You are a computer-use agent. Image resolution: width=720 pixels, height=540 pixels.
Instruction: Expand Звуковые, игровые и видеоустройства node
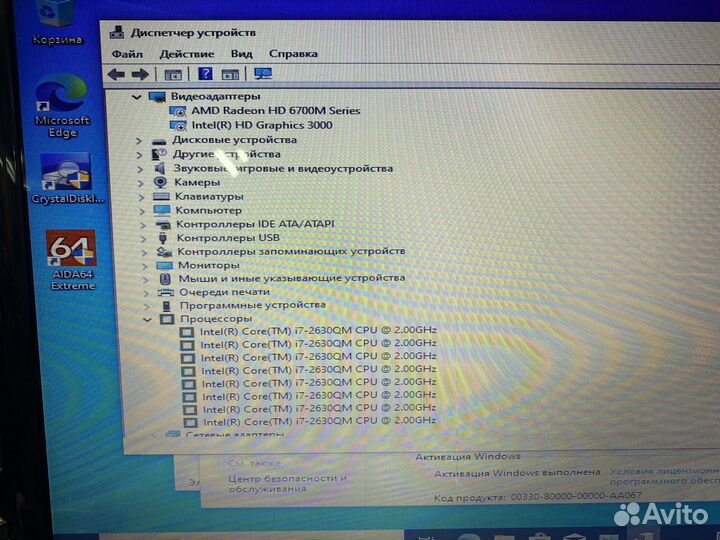pyautogui.click(x=140, y=169)
